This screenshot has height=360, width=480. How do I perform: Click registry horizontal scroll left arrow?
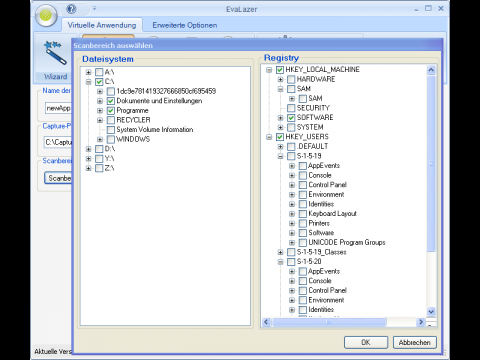266,322
